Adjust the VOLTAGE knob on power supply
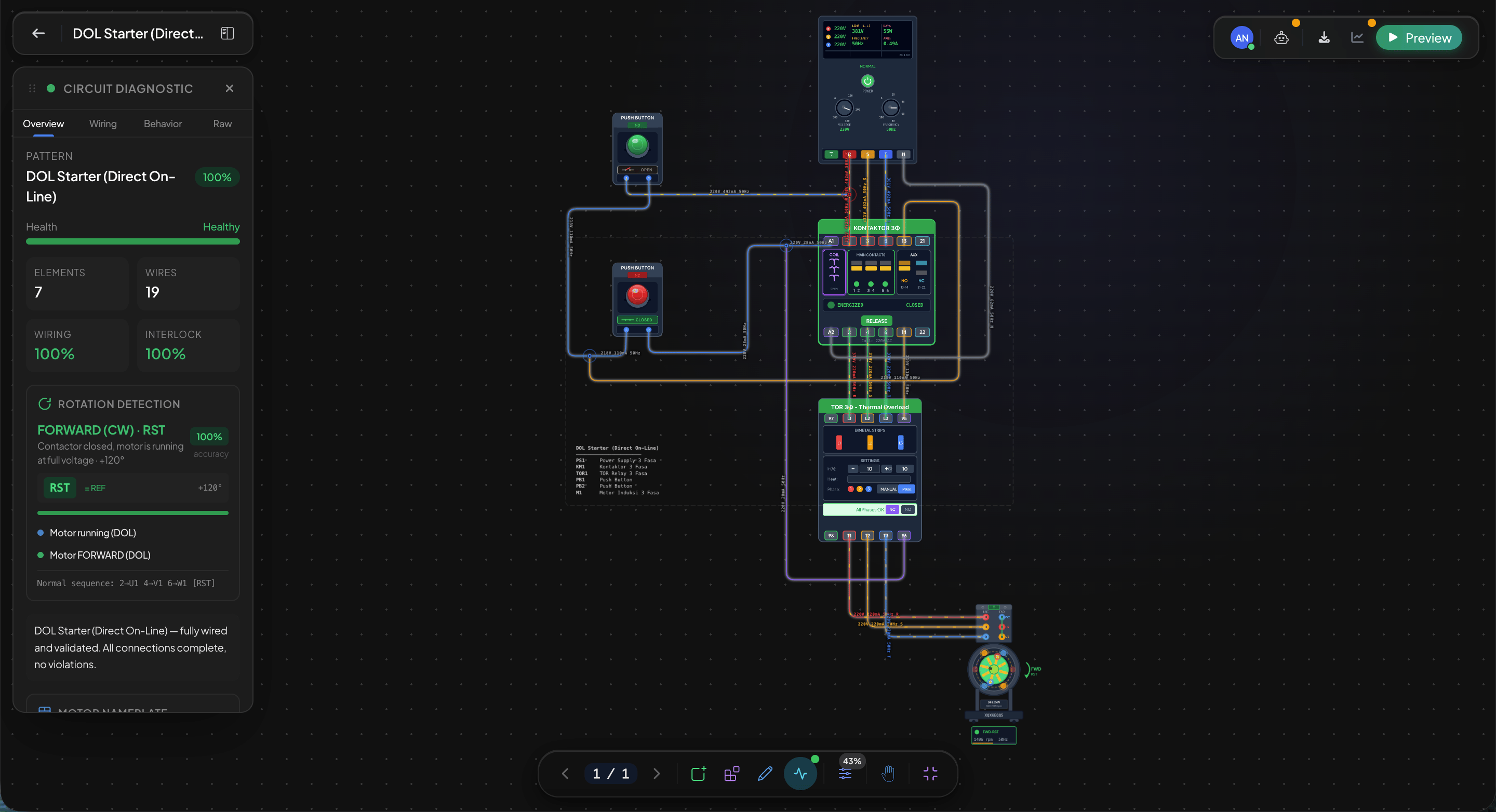Screen dimensions: 1496x812 (844, 108)
